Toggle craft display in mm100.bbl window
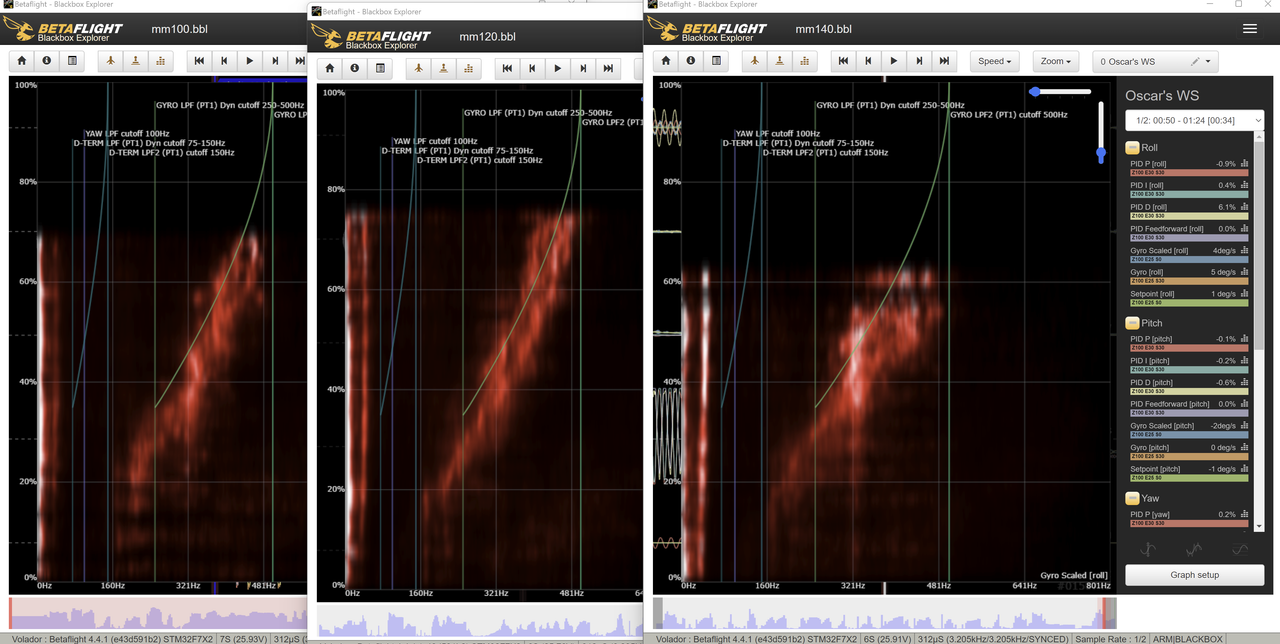The image size is (1280, 644). 111,61
